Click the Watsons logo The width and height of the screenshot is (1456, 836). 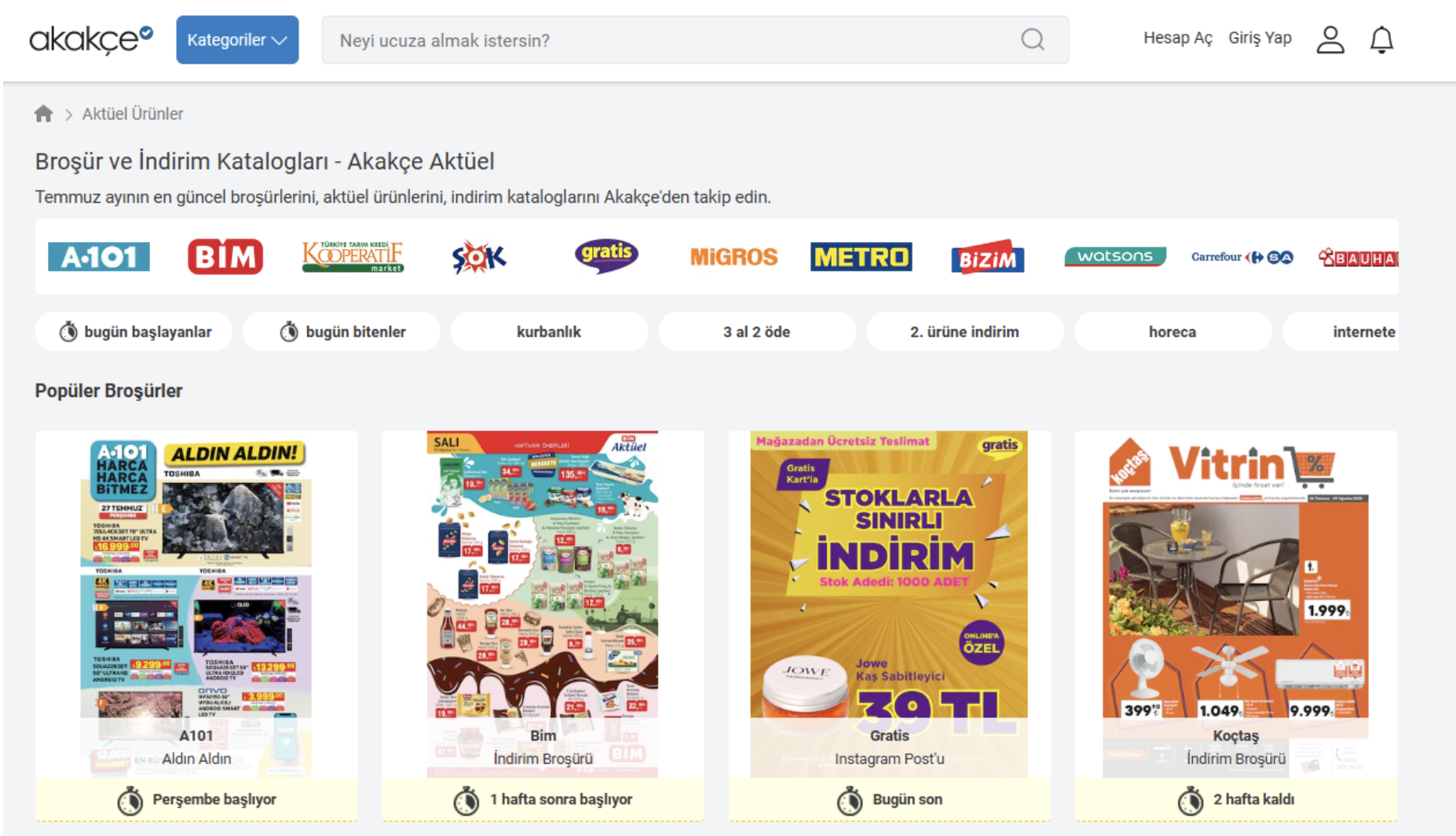(1115, 257)
